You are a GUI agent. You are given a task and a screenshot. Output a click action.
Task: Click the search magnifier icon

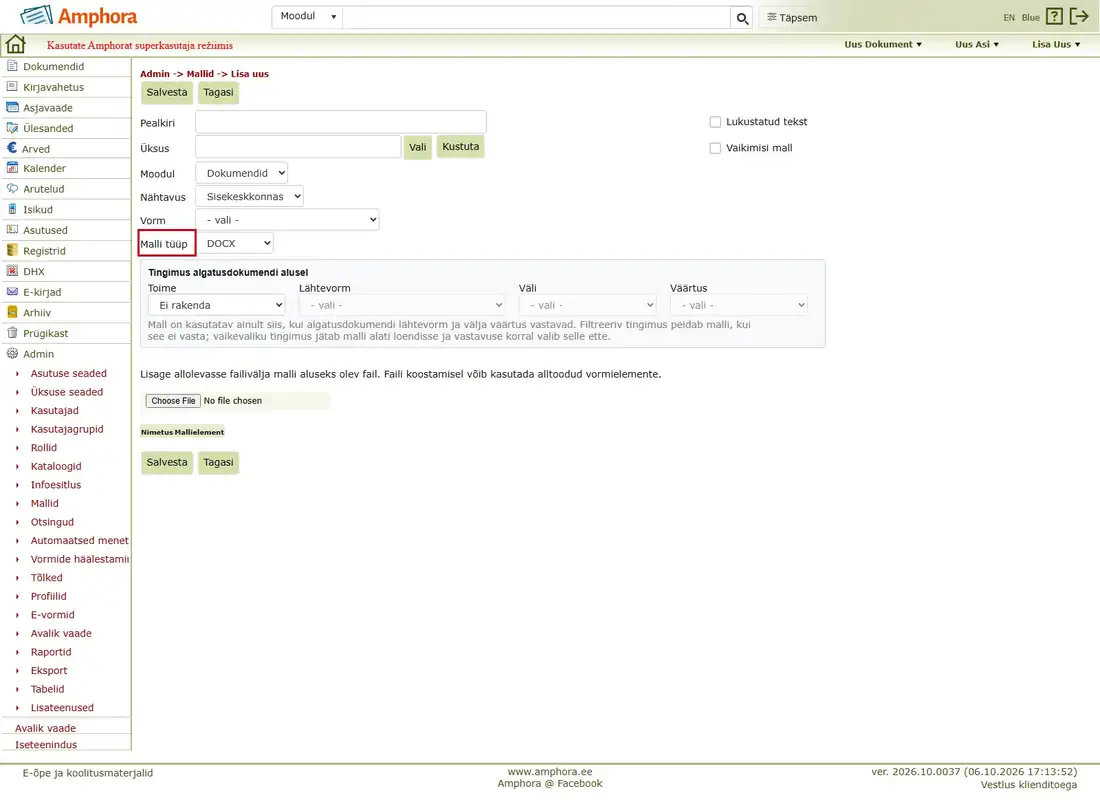[x=742, y=18]
